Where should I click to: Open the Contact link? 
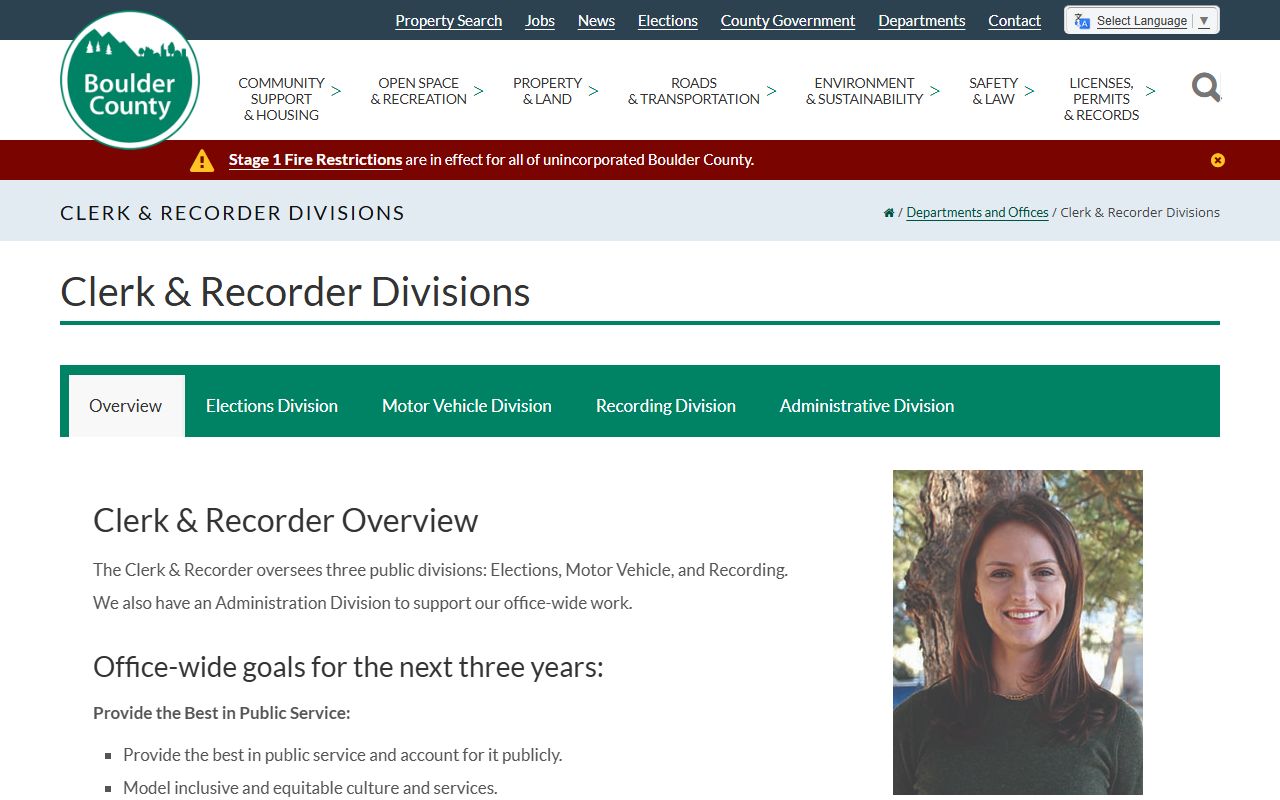[1015, 21]
